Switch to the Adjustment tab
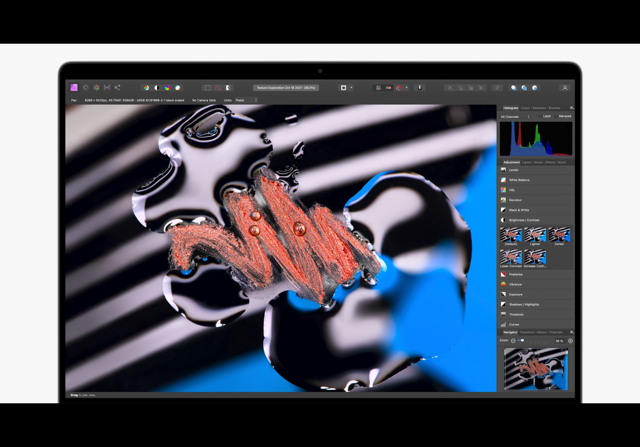The height and width of the screenshot is (447, 640). (511, 162)
